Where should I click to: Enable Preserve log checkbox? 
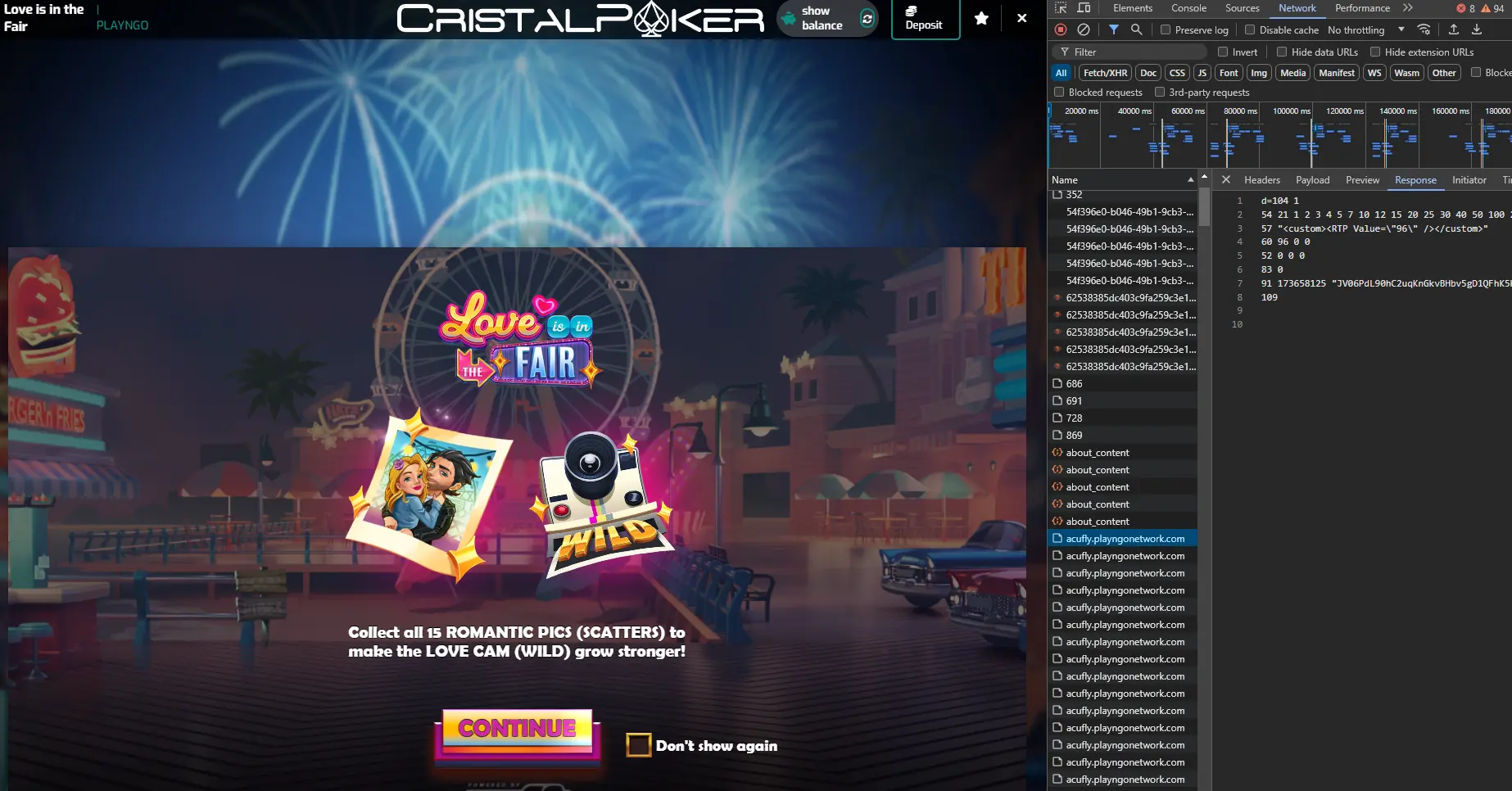click(x=1166, y=29)
